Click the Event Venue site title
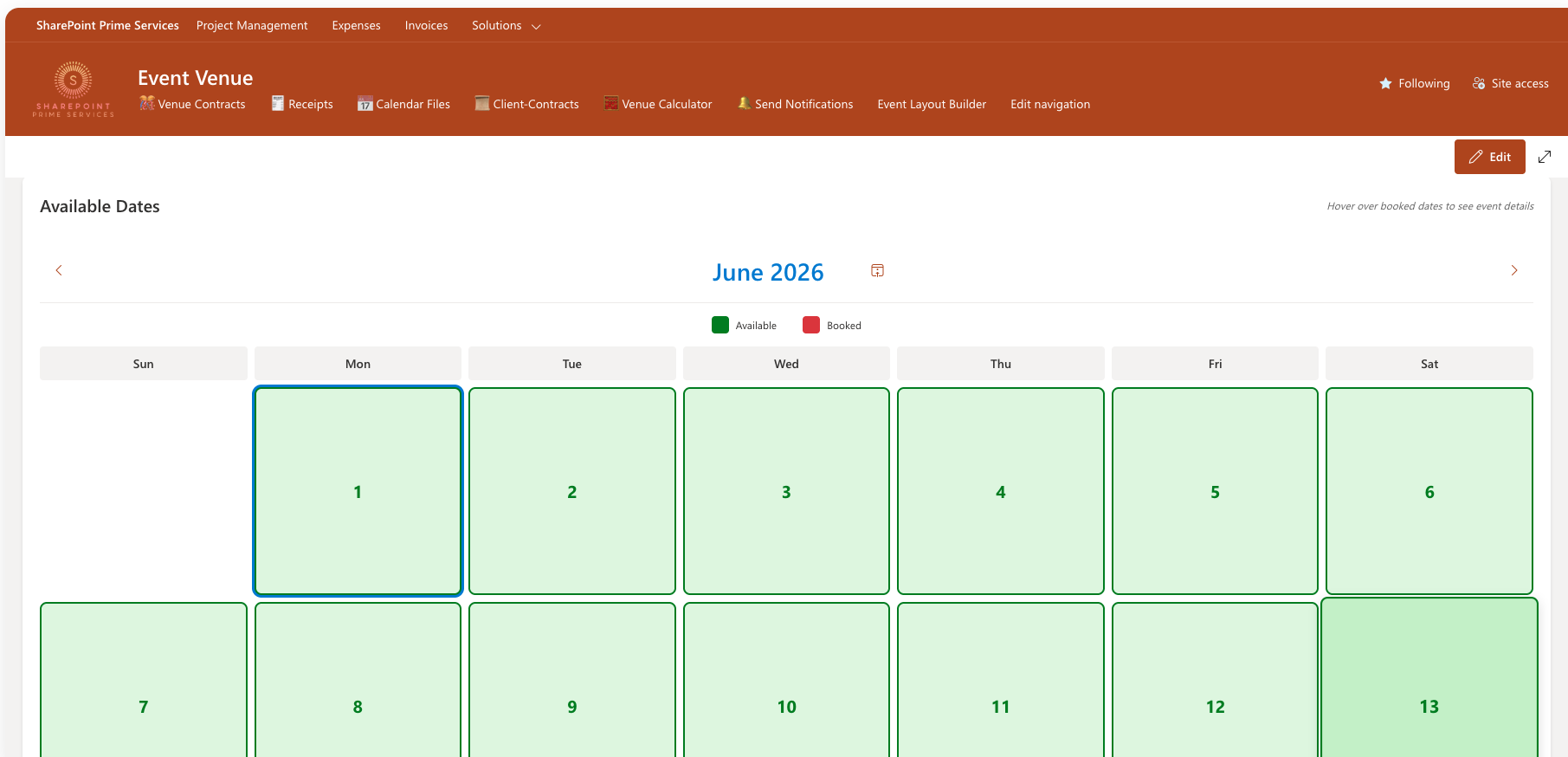 point(196,78)
